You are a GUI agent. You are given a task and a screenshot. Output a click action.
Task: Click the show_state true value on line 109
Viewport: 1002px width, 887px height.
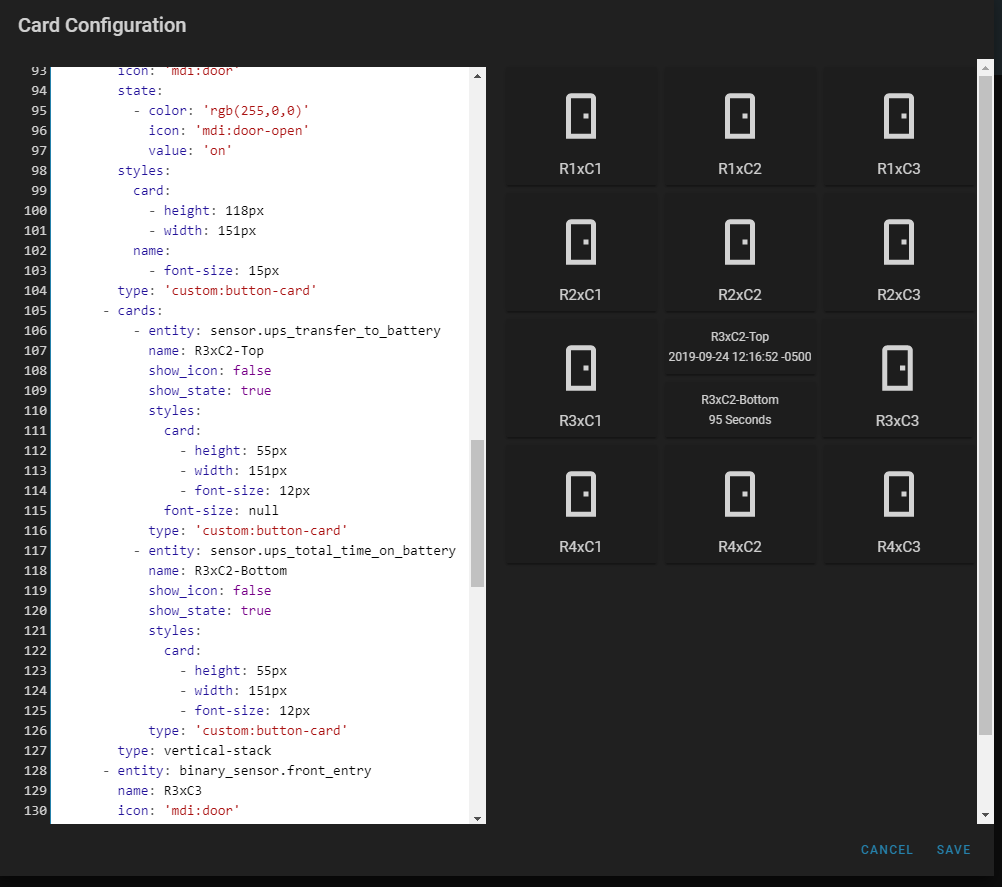(x=256, y=390)
